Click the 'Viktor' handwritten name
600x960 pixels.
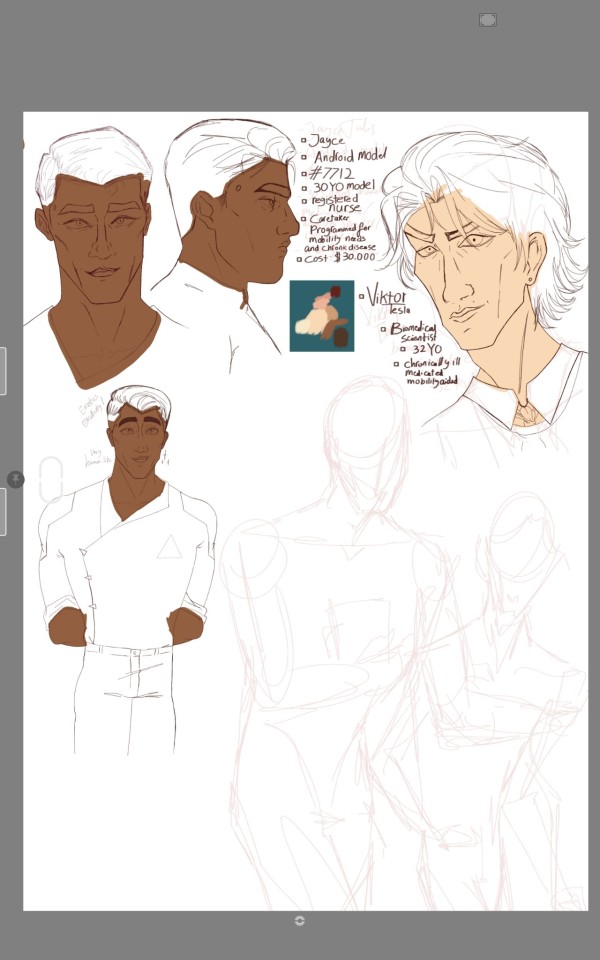click(386, 296)
